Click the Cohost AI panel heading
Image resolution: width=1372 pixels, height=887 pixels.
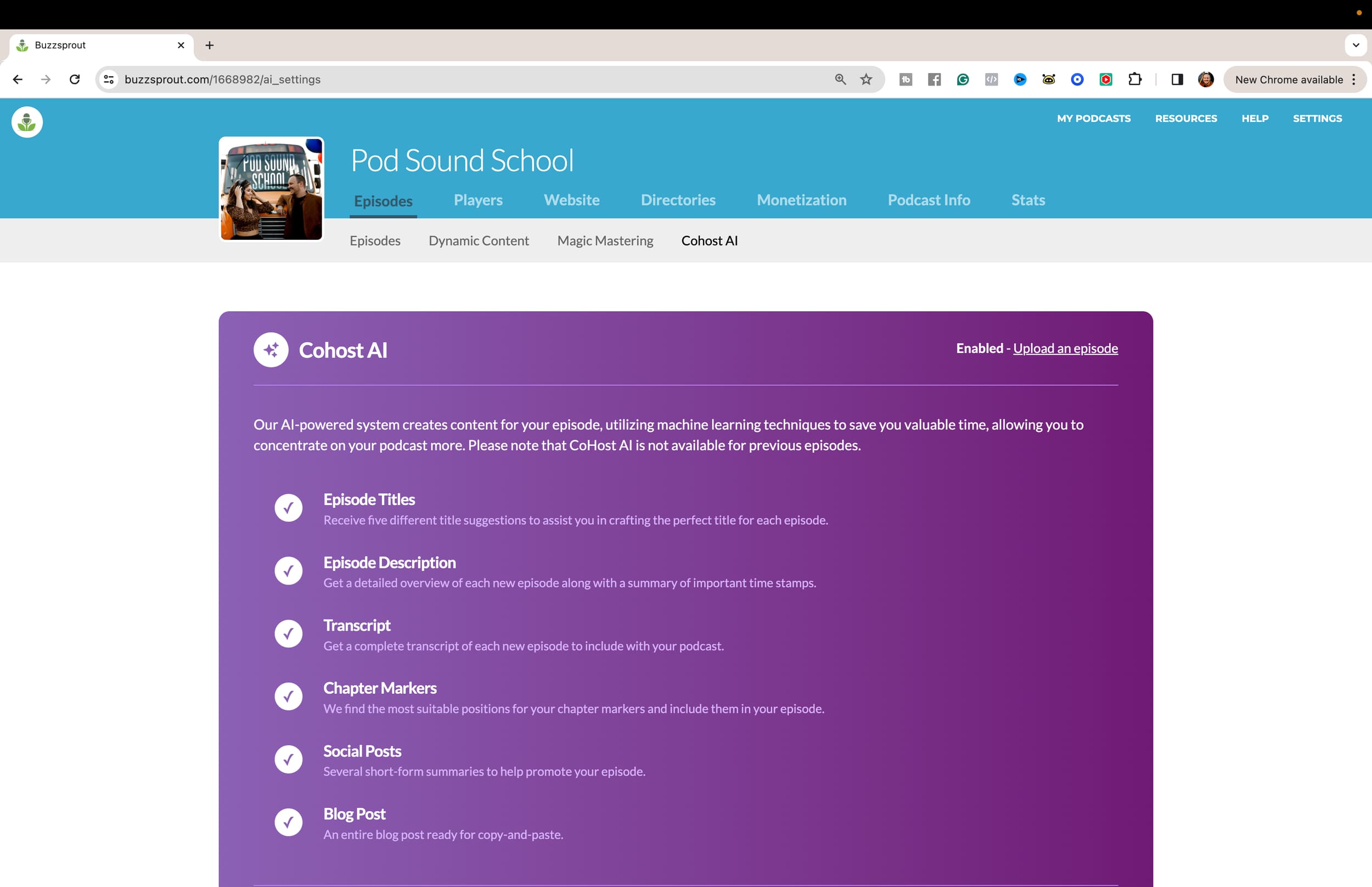pos(343,350)
